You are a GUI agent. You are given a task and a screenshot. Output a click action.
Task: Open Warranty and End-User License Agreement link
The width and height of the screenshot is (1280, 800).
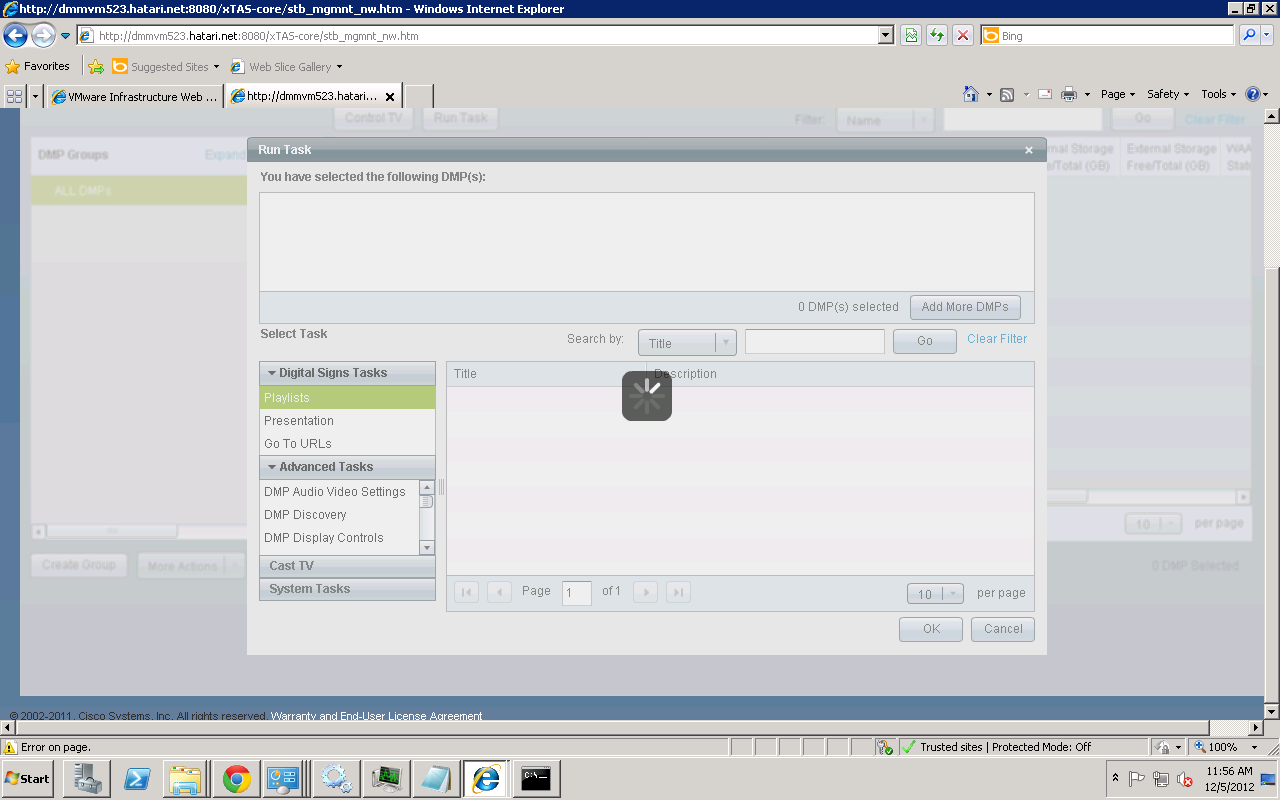[376, 716]
